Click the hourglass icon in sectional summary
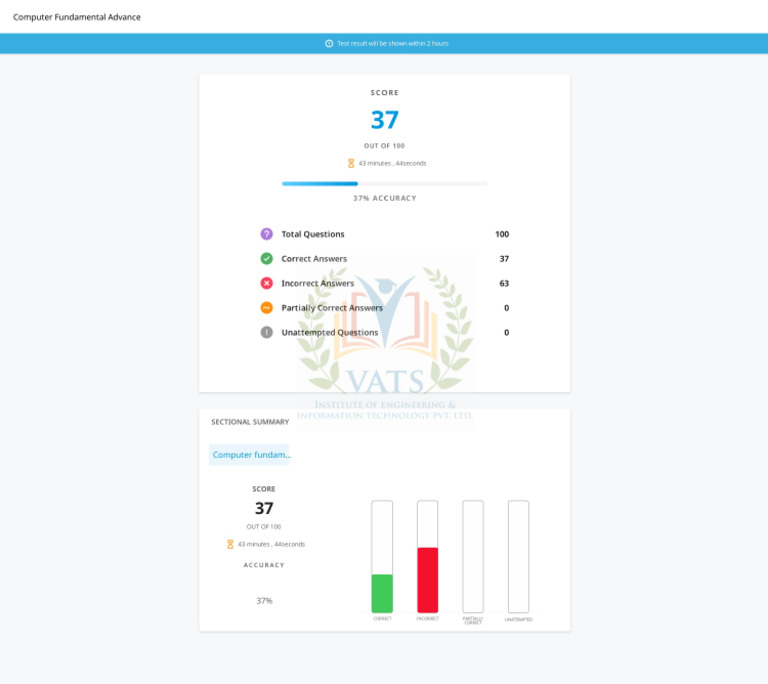The image size is (768, 684). [x=230, y=544]
